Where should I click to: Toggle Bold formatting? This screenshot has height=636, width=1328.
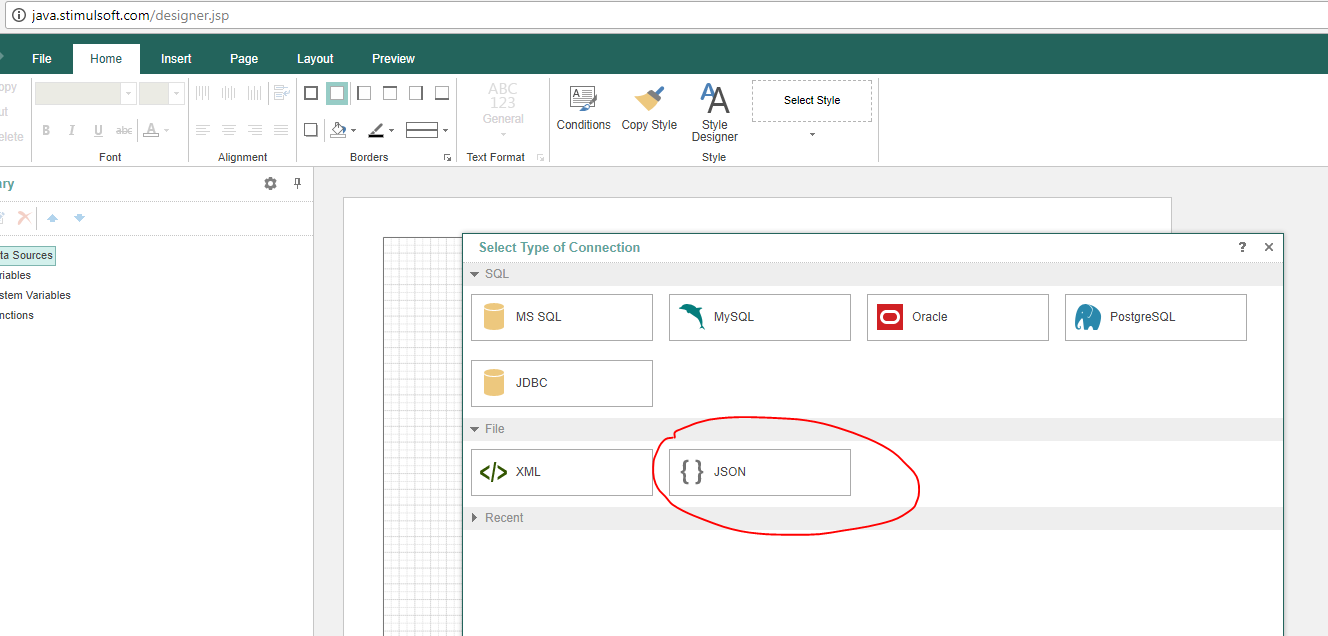46,130
